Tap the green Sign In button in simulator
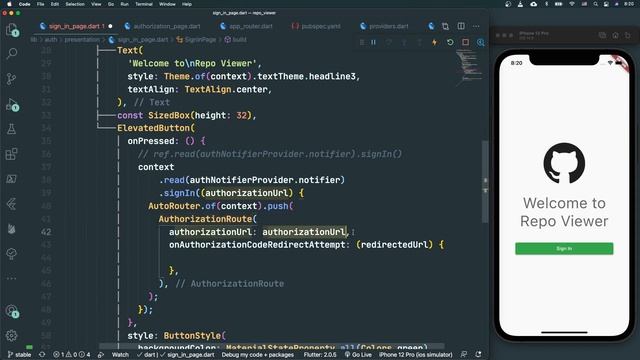 [564, 249]
